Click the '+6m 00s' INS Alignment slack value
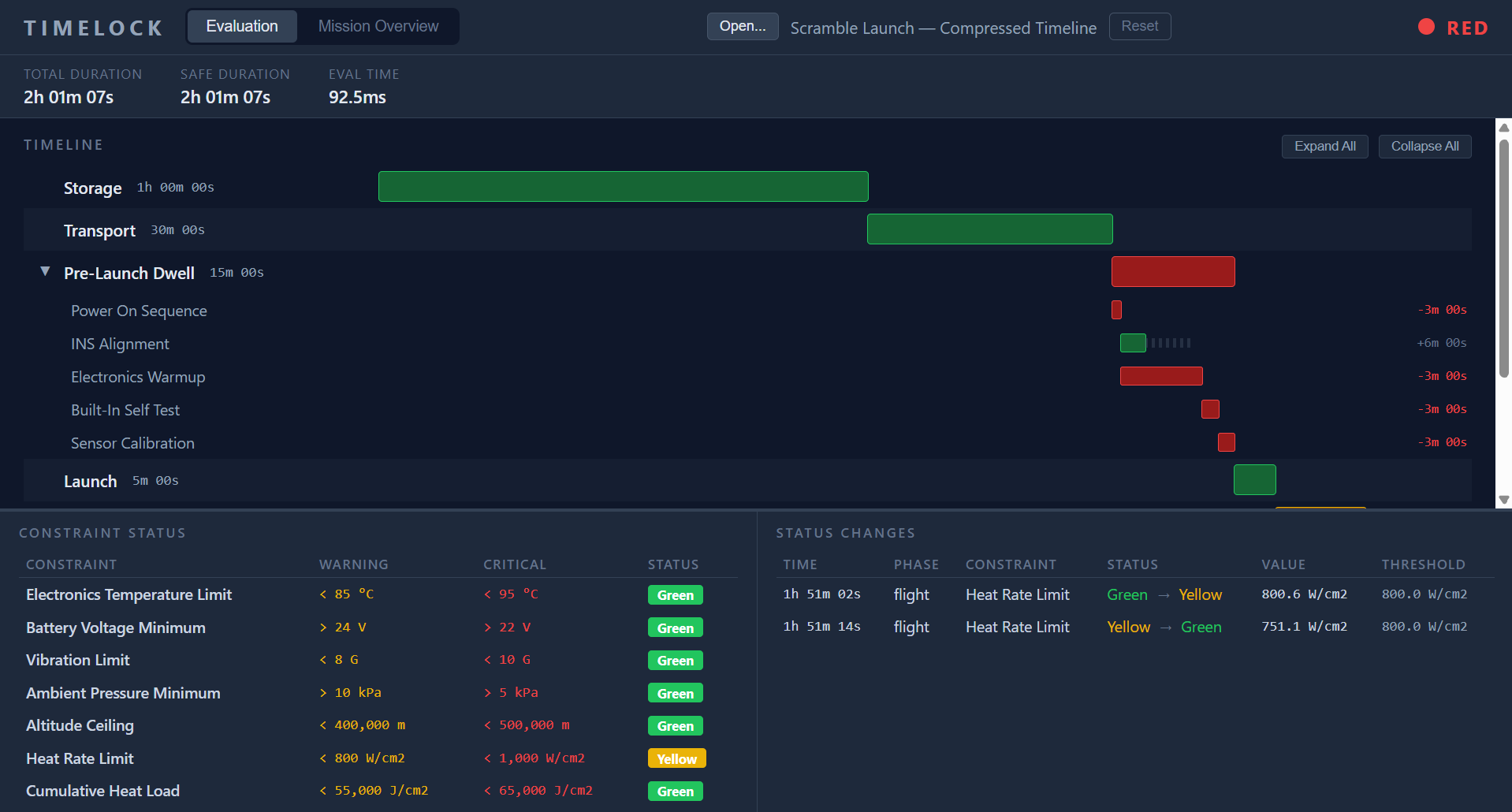This screenshot has width=1512, height=812. pos(1442,343)
